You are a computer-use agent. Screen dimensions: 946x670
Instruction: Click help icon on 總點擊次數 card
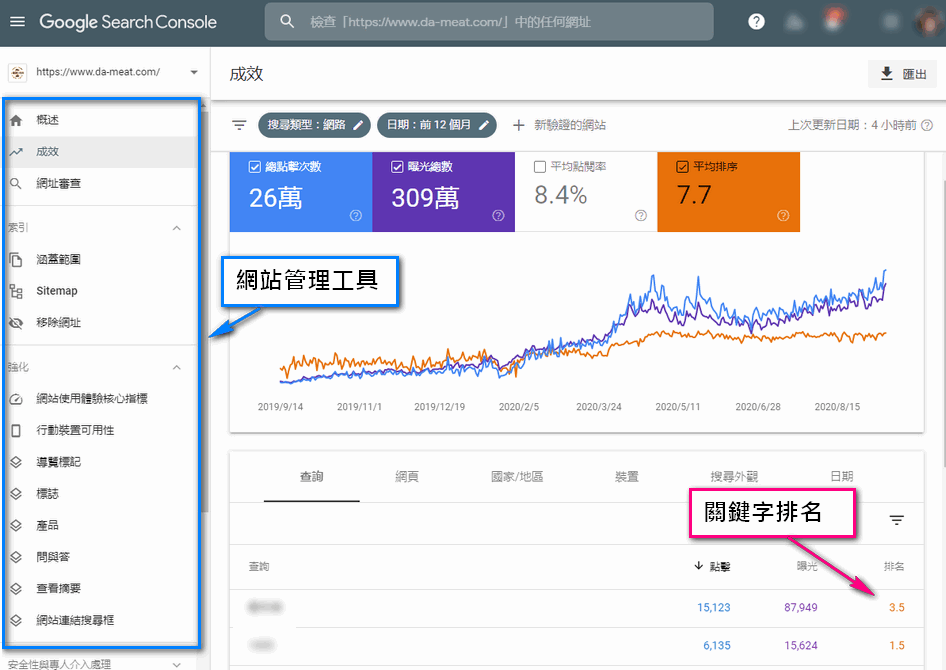[356, 215]
